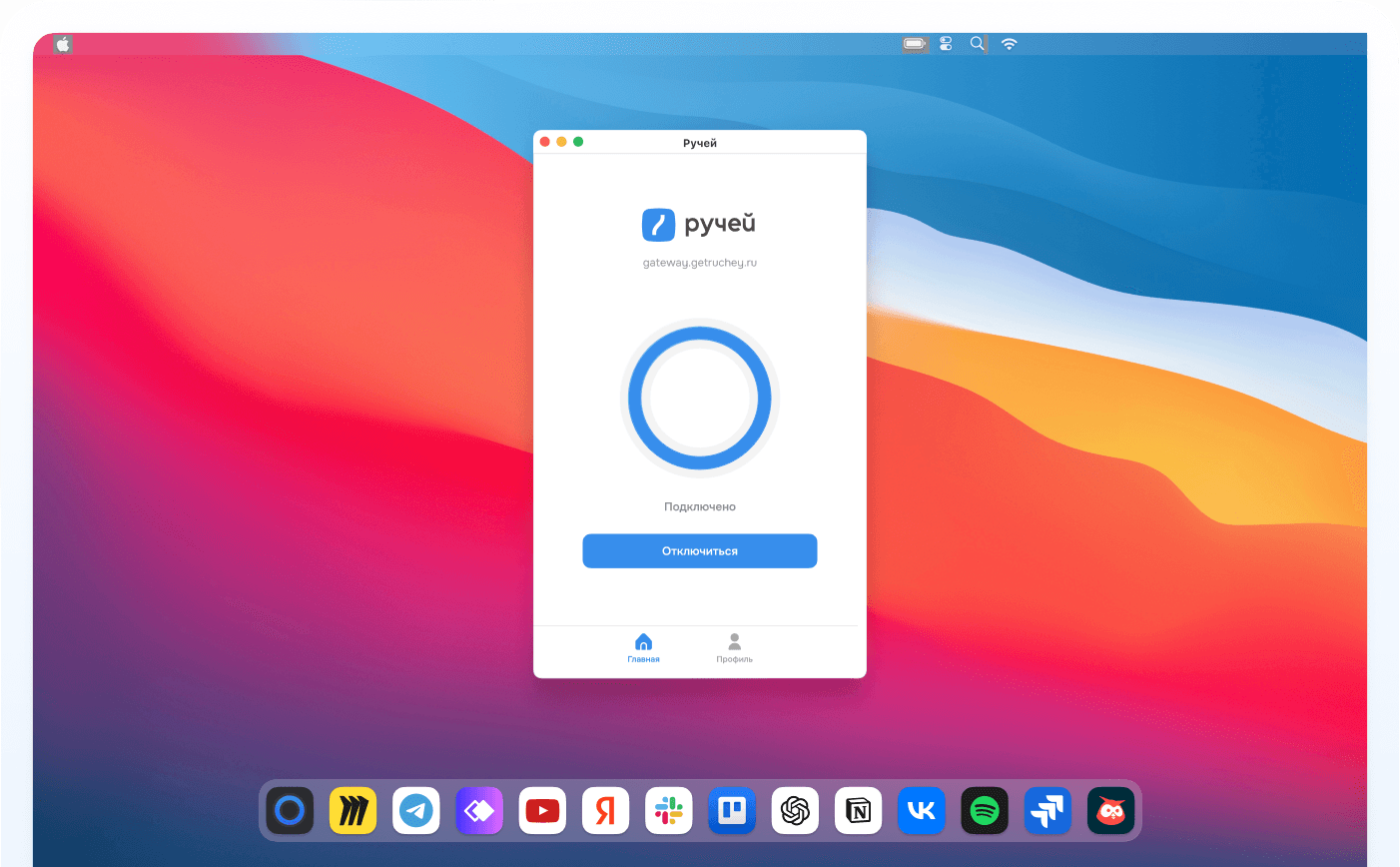Open Trello from the Dock
1400x867 pixels.
click(732, 810)
